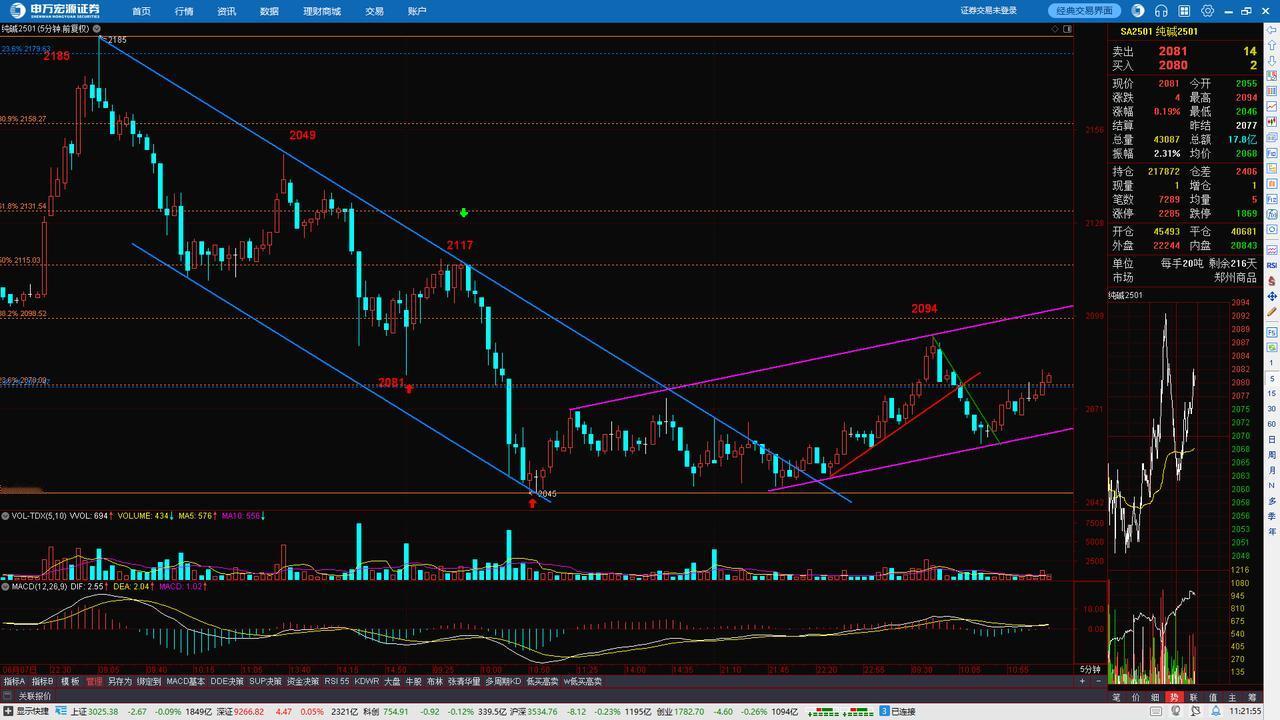Viewport: 1280px width, 720px height.
Task: Click the 2045 low price label on chart
Action: click(x=546, y=494)
